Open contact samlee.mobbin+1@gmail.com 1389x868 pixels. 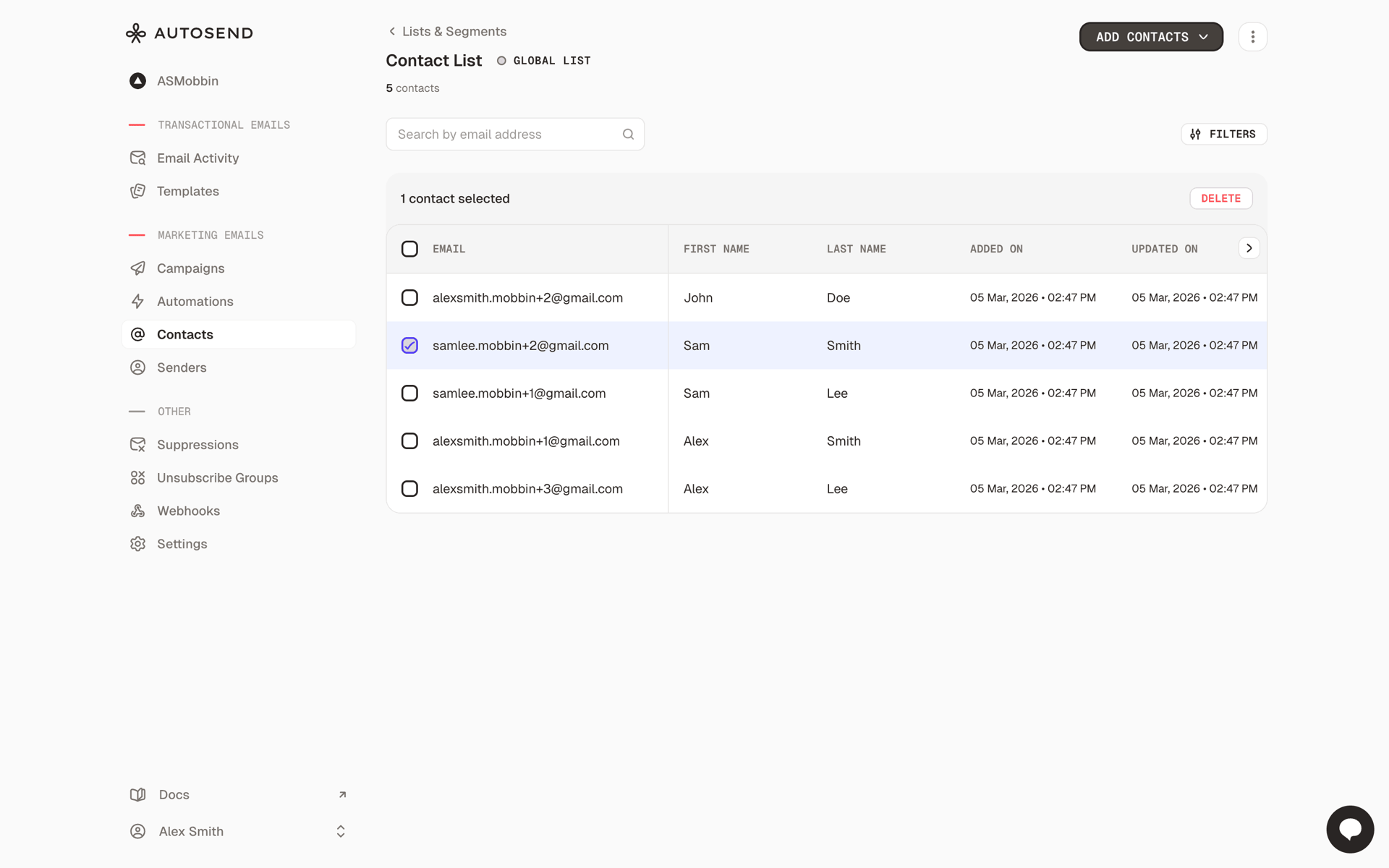pyautogui.click(x=519, y=393)
